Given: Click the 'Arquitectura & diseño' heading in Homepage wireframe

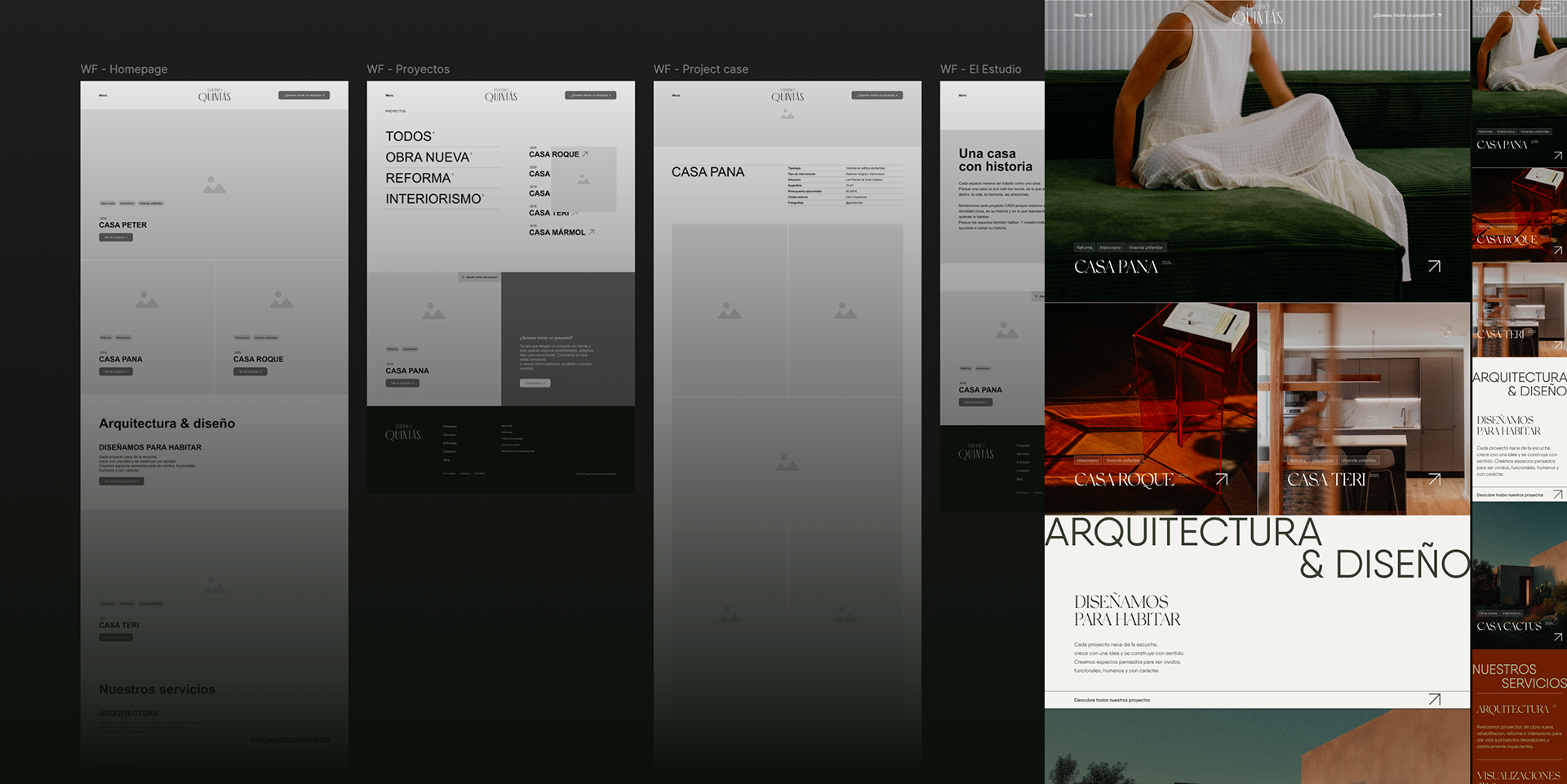Looking at the screenshot, I should click(x=167, y=423).
